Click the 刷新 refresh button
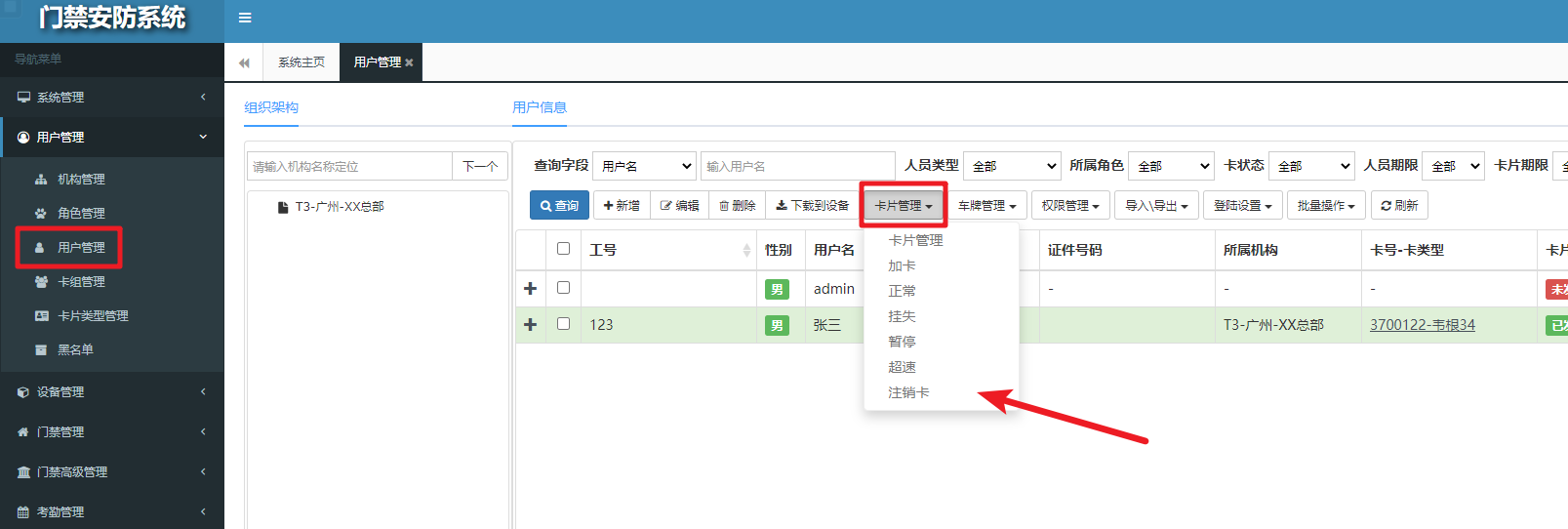 pos(1399,206)
